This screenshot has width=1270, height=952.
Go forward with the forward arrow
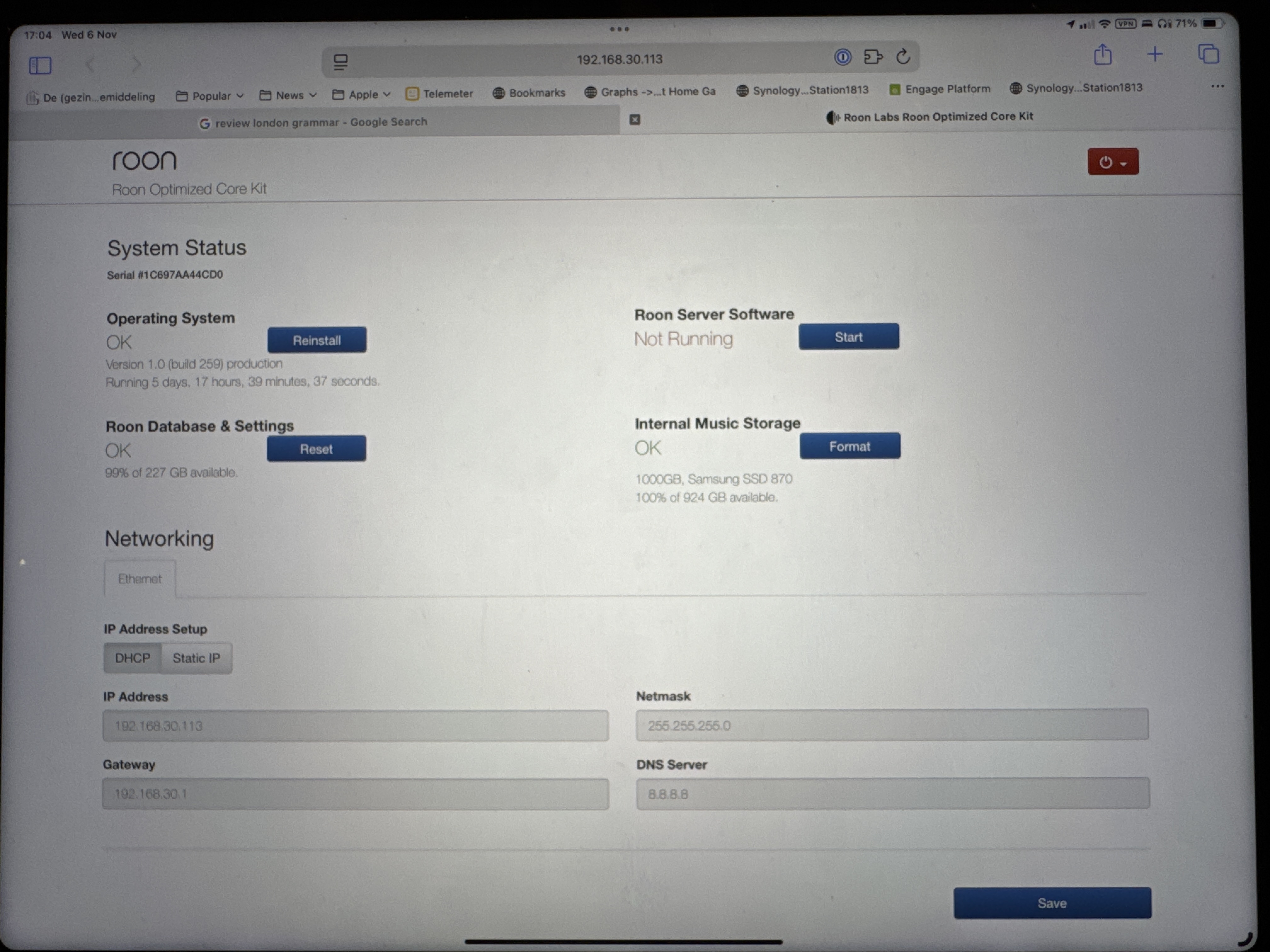pos(135,64)
